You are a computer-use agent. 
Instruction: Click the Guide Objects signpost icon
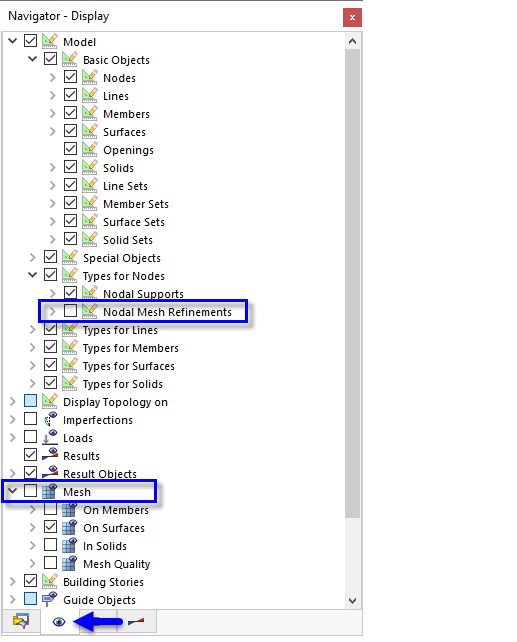pyautogui.click(x=50, y=599)
